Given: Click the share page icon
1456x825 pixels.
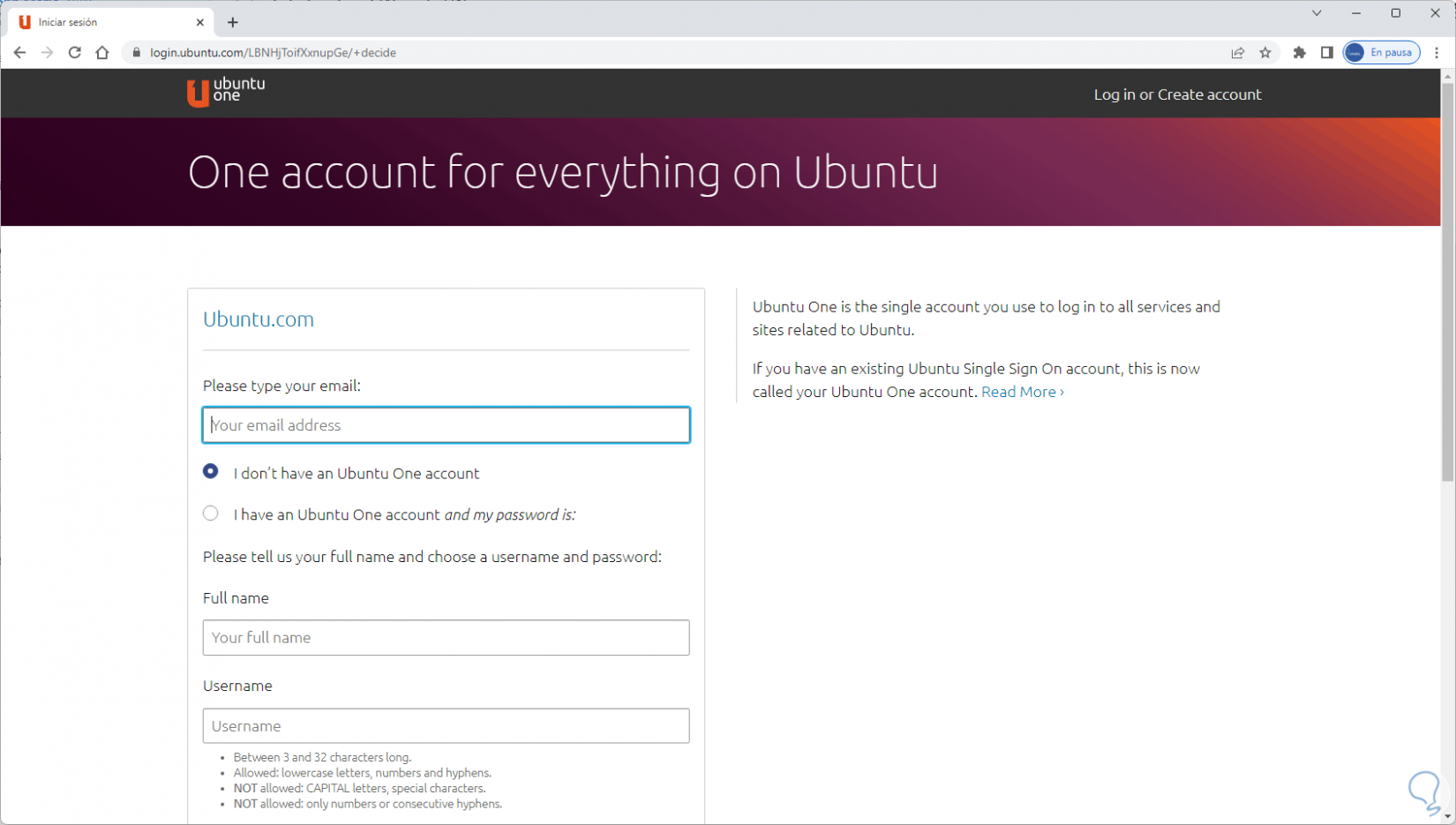Looking at the screenshot, I should [1238, 53].
